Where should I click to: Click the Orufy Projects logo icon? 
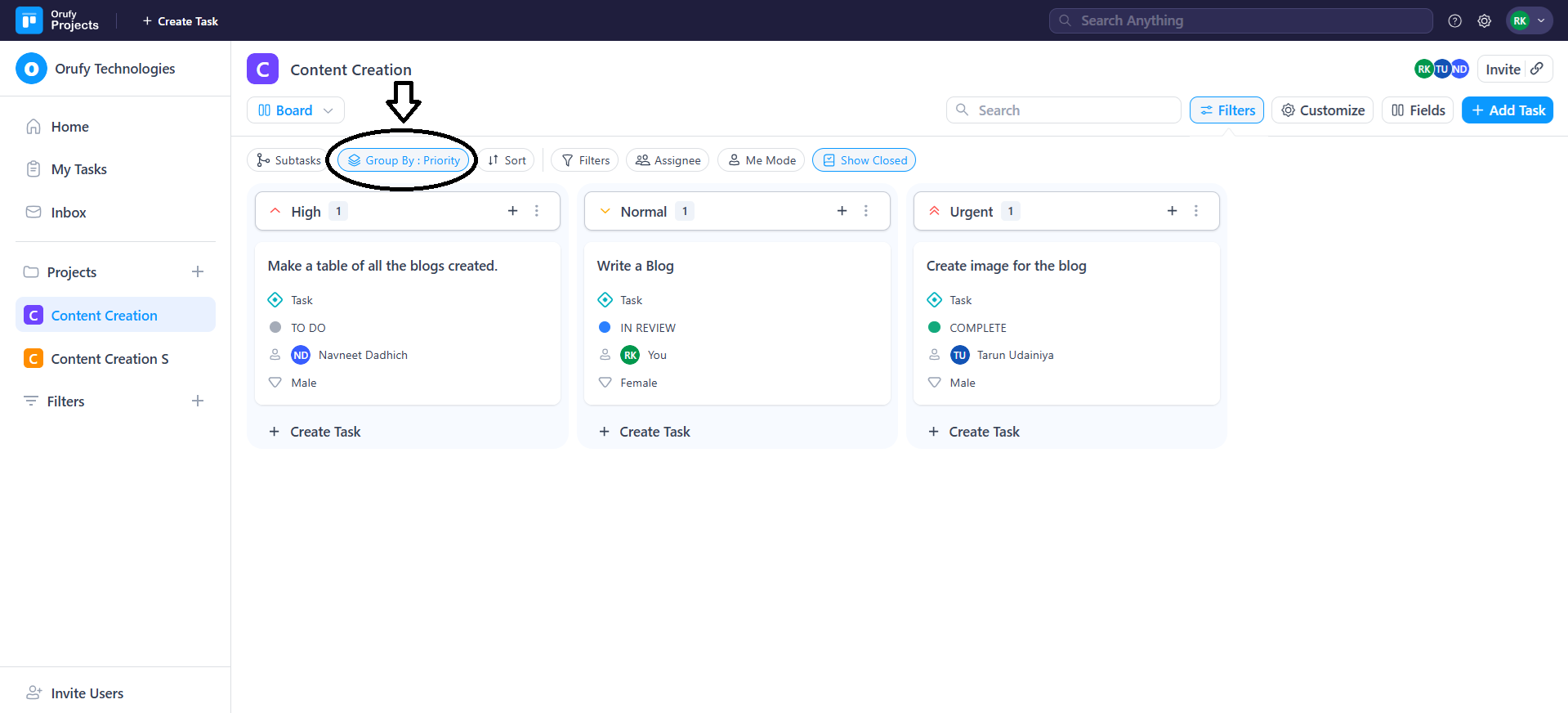point(29,20)
